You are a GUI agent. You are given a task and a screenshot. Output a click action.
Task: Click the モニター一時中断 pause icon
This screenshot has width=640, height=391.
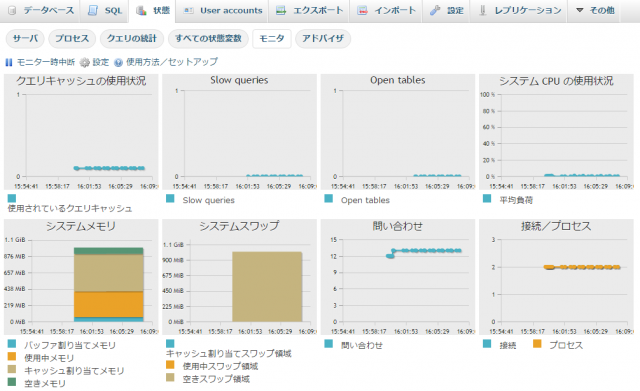[x=9, y=62]
